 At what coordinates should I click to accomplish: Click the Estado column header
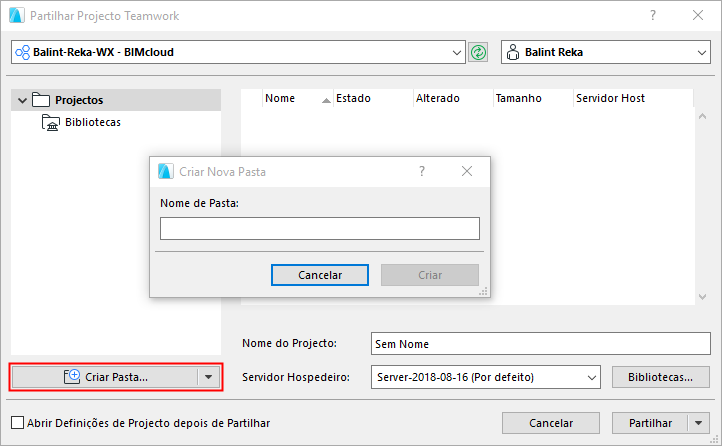(x=373, y=98)
